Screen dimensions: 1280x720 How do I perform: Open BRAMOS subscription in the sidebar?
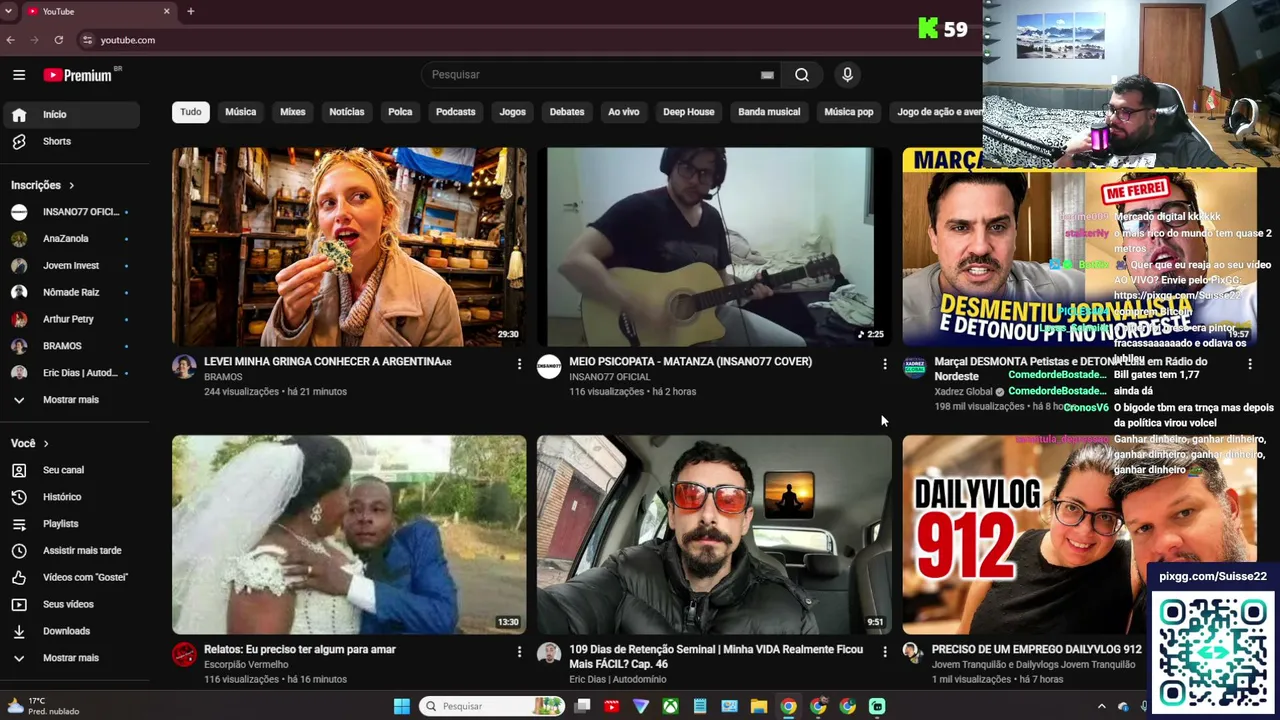click(x=70, y=346)
